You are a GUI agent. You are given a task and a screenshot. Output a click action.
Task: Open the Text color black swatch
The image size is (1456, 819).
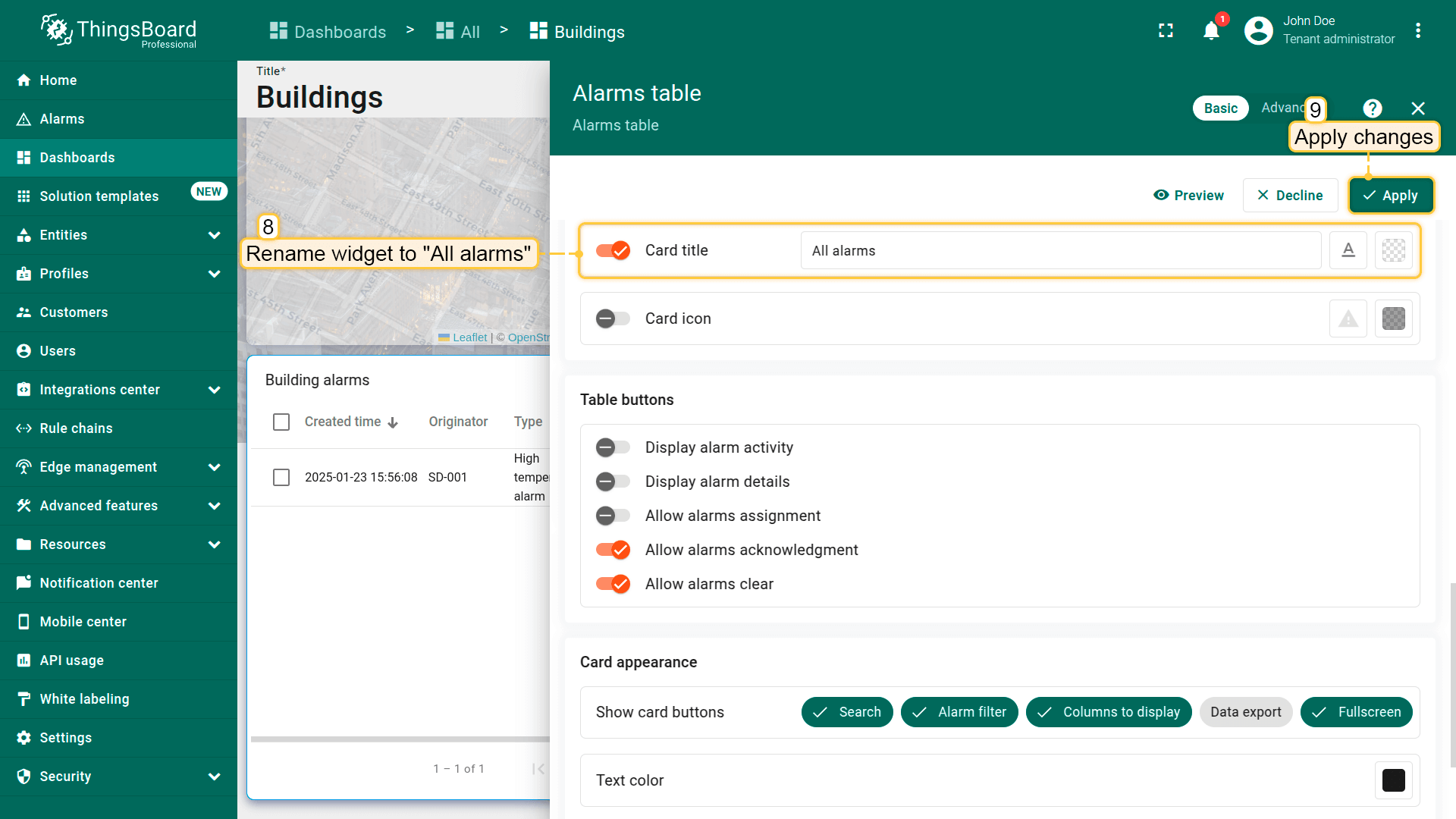click(x=1393, y=780)
